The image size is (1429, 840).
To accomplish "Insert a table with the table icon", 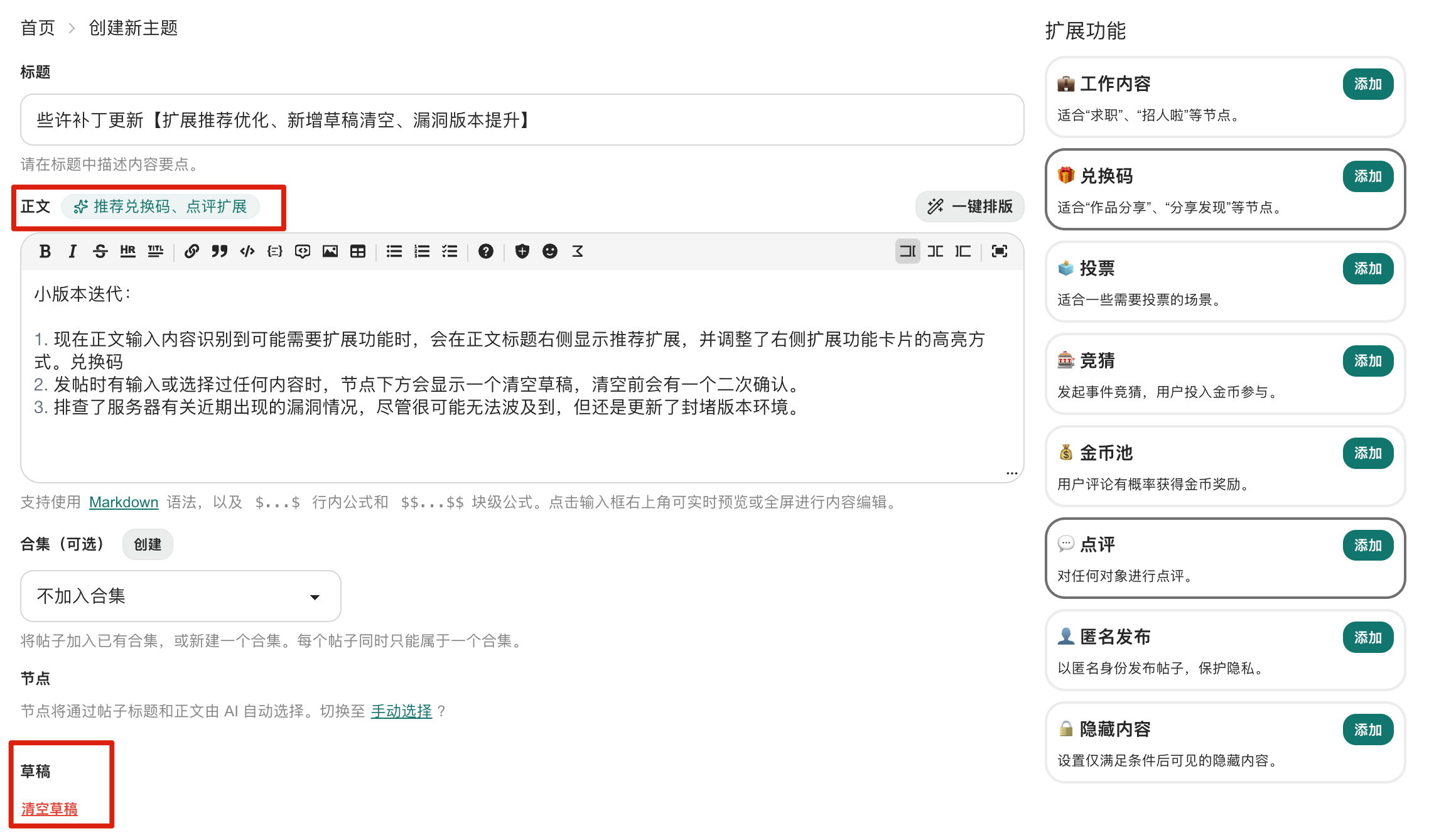I will pyautogui.click(x=357, y=252).
